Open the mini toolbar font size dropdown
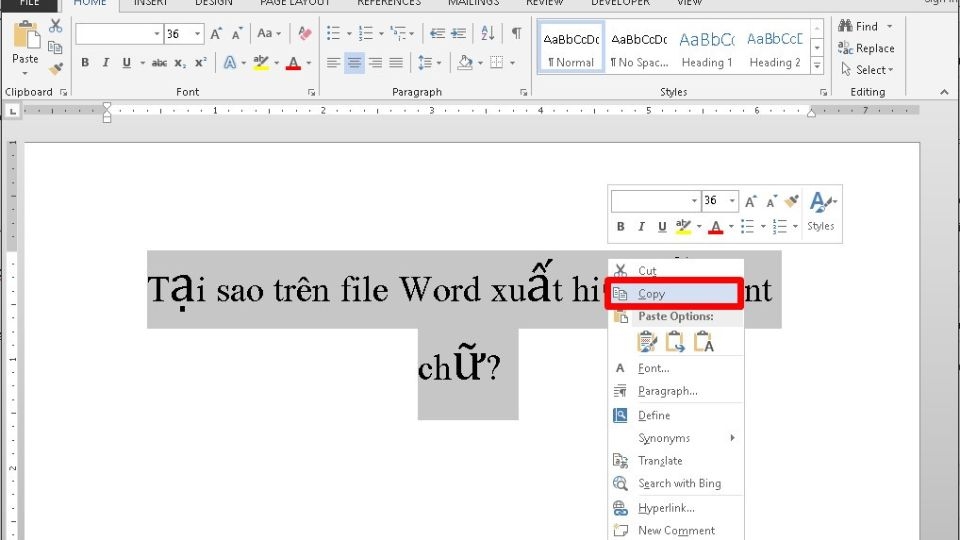The height and width of the screenshot is (540, 960). coord(732,201)
